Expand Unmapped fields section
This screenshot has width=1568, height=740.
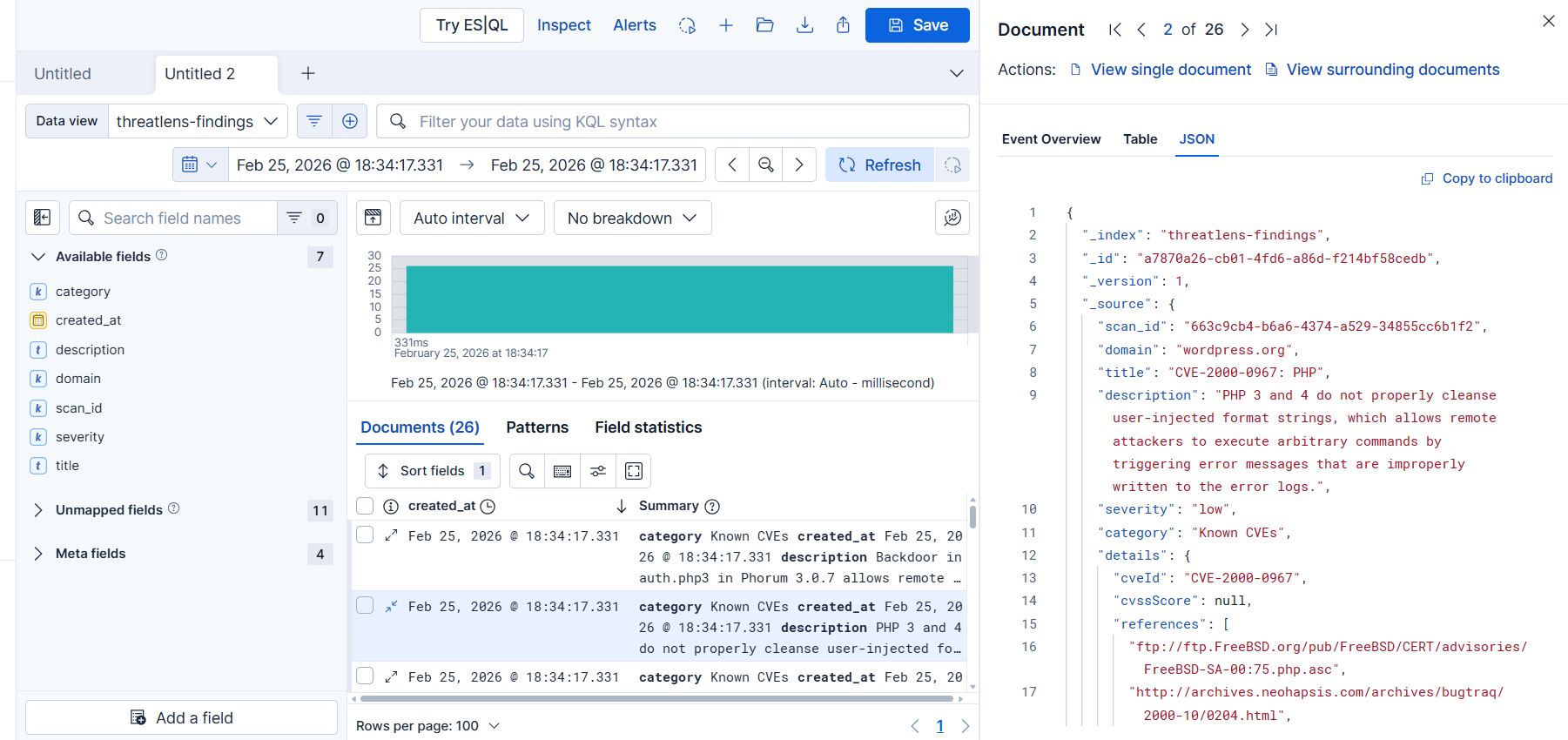point(37,509)
